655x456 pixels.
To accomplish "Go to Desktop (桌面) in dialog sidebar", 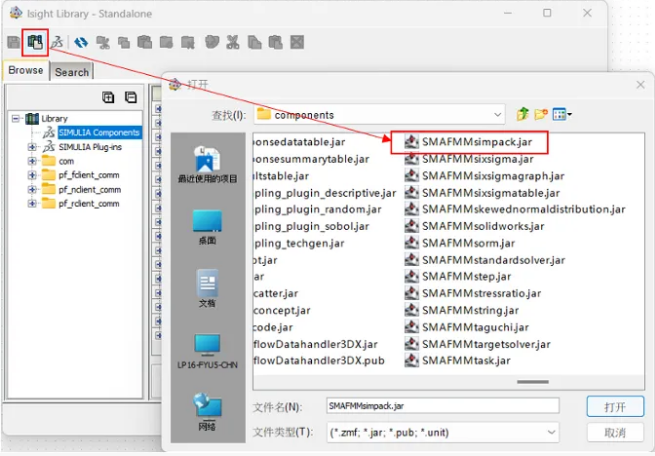I will point(207,228).
